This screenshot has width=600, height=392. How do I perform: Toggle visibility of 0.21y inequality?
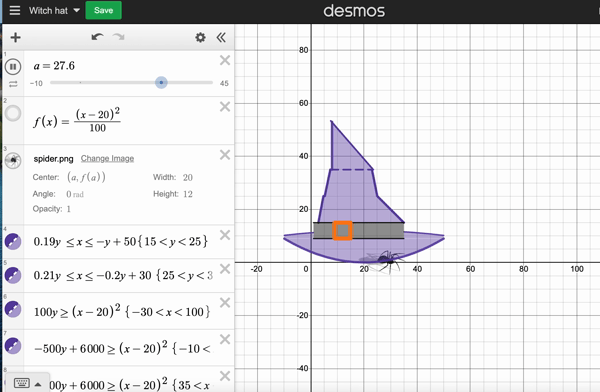(13, 275)
